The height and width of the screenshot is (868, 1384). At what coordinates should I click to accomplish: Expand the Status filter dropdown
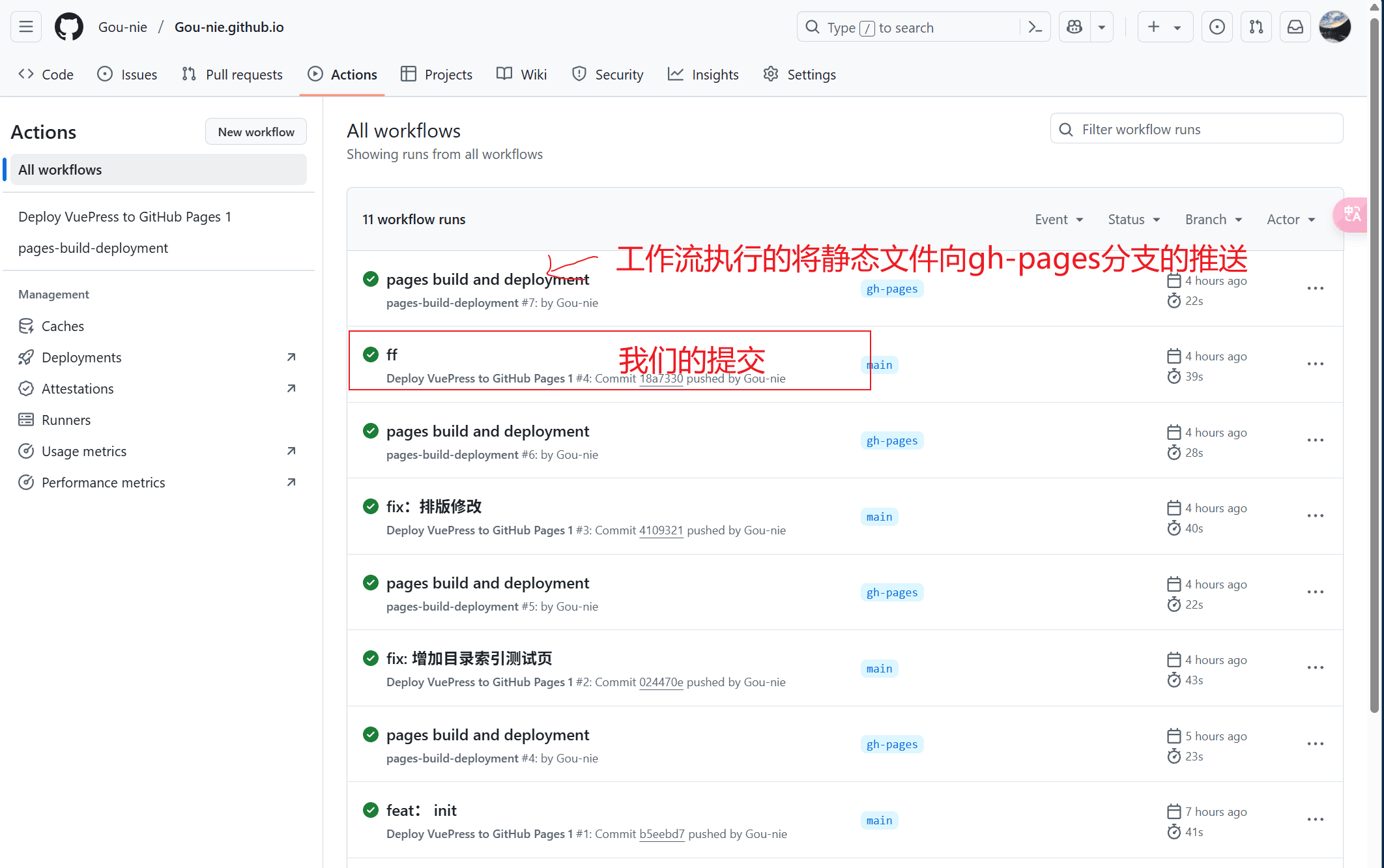tap(1134, 220)
